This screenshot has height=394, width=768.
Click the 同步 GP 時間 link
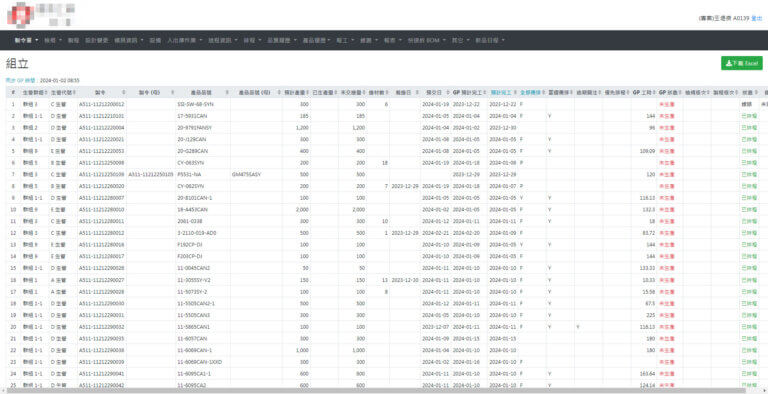point(21,80)
